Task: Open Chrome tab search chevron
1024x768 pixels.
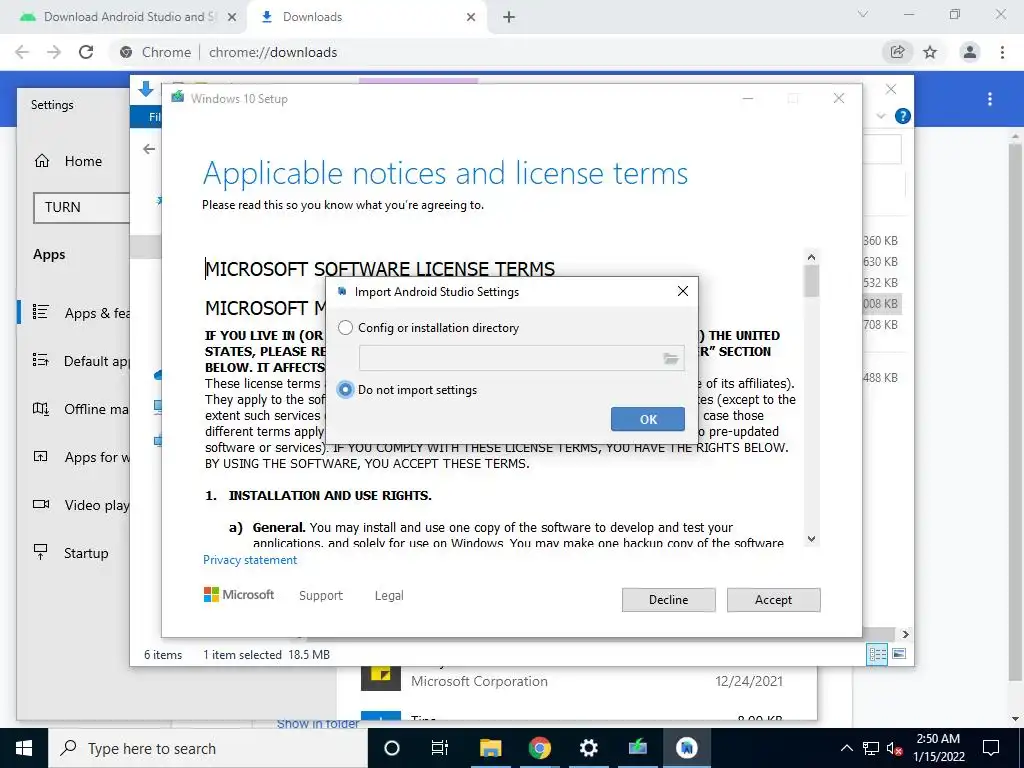Action: [863, 14]
